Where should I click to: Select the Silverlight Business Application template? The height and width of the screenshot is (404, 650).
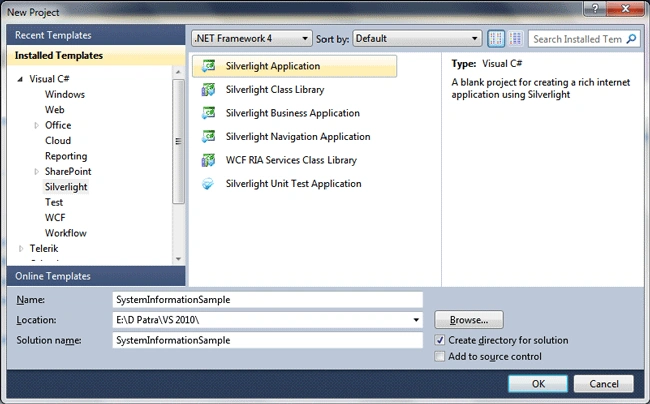pyautogui.click(x=294, y=113)
